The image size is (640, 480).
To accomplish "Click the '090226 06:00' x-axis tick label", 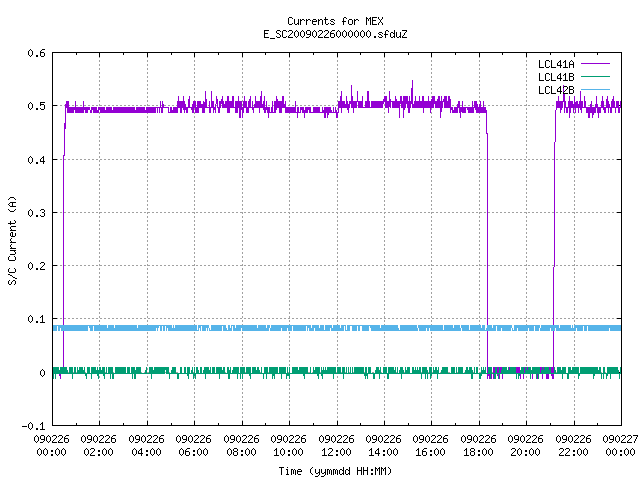I will [193, 446].
